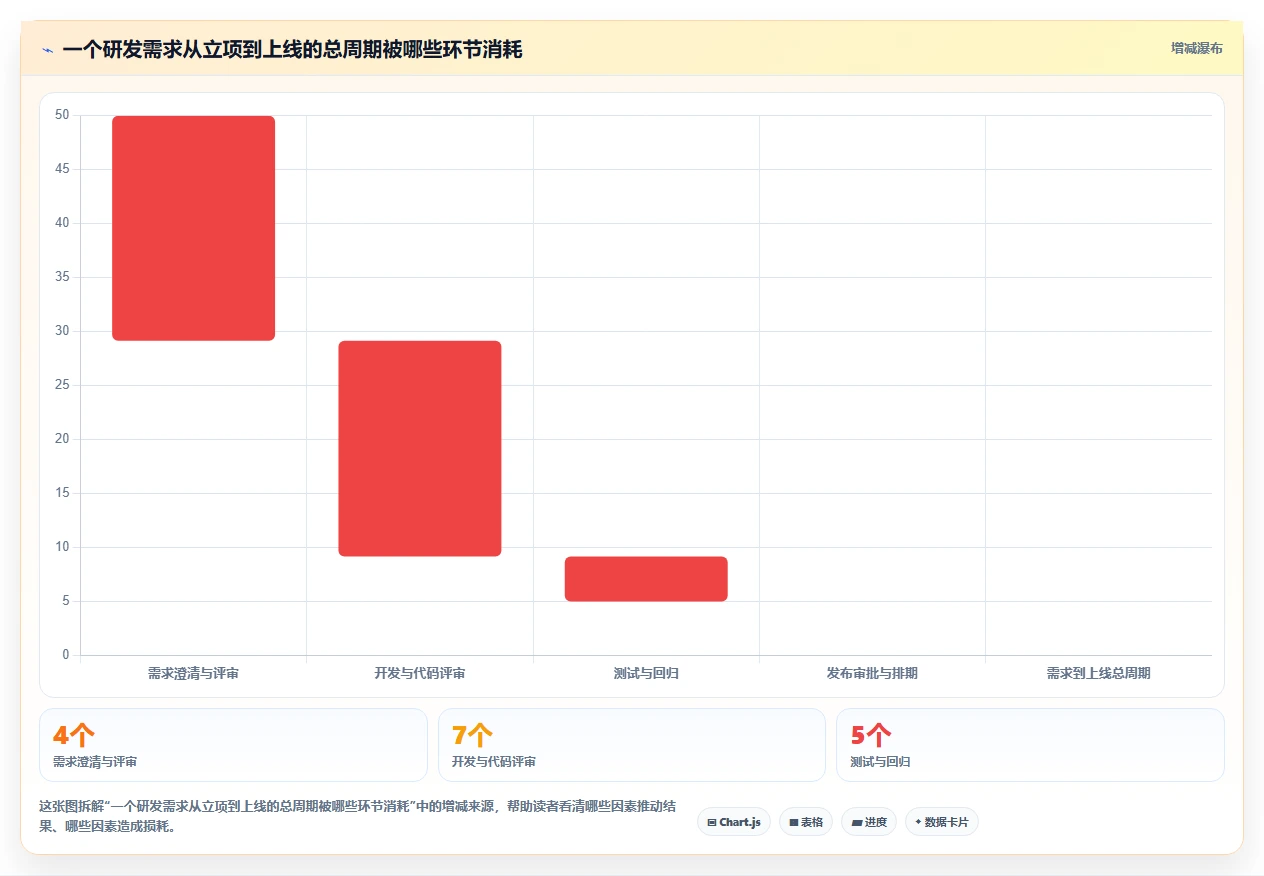This screenshot has width=1264, height=876.
Task: Click the y-axis value 25
Action: pyautogui.click(x=62, y=385)
